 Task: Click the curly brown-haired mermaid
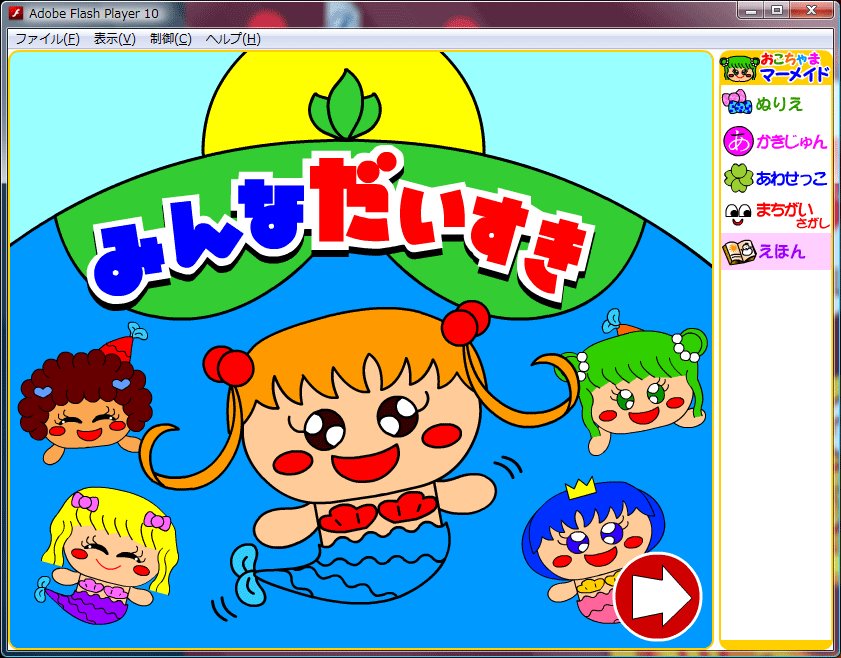(x=86, y=394)
